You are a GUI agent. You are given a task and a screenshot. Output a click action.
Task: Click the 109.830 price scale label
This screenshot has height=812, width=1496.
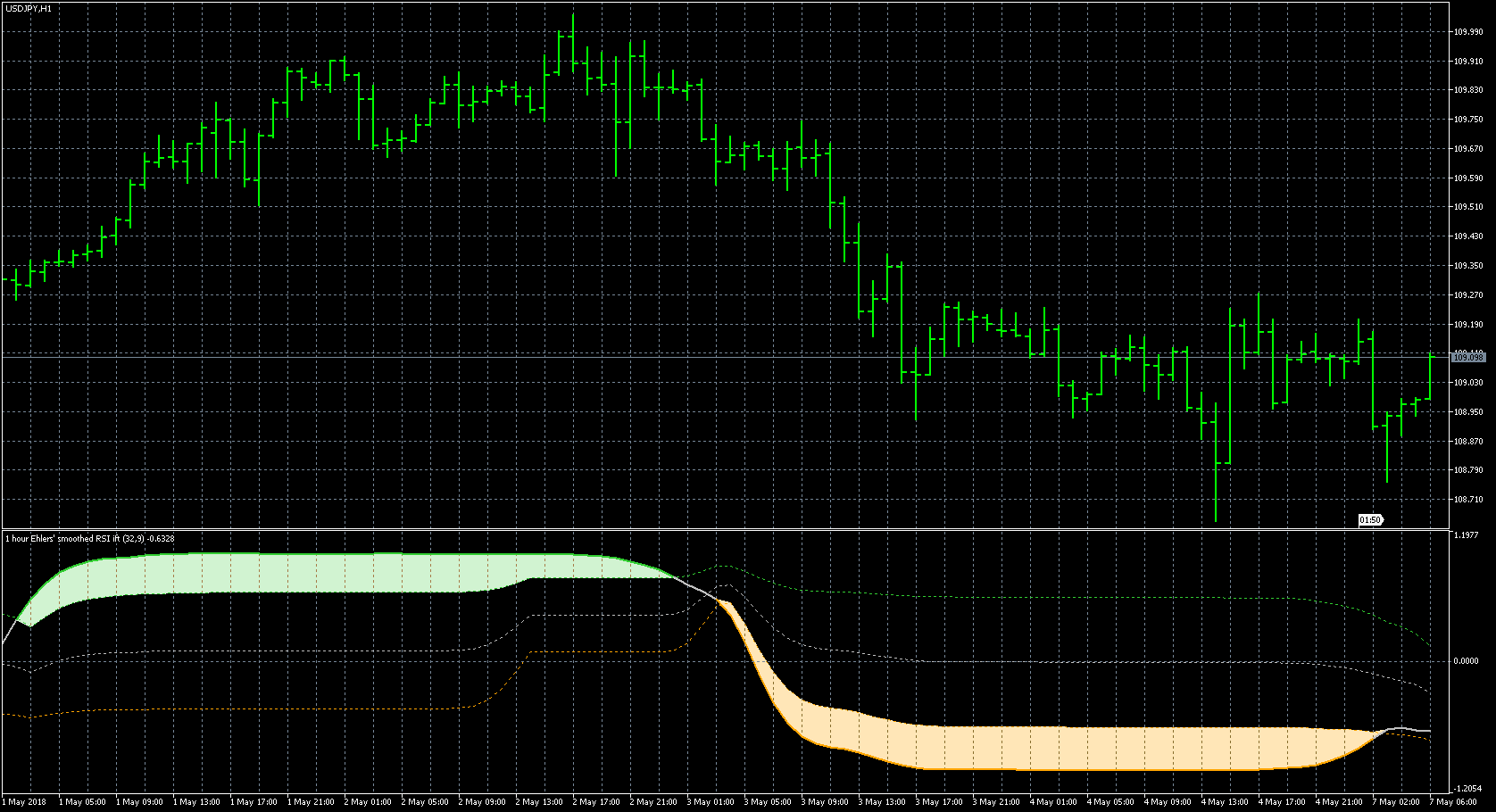(x=1468, y=90)
